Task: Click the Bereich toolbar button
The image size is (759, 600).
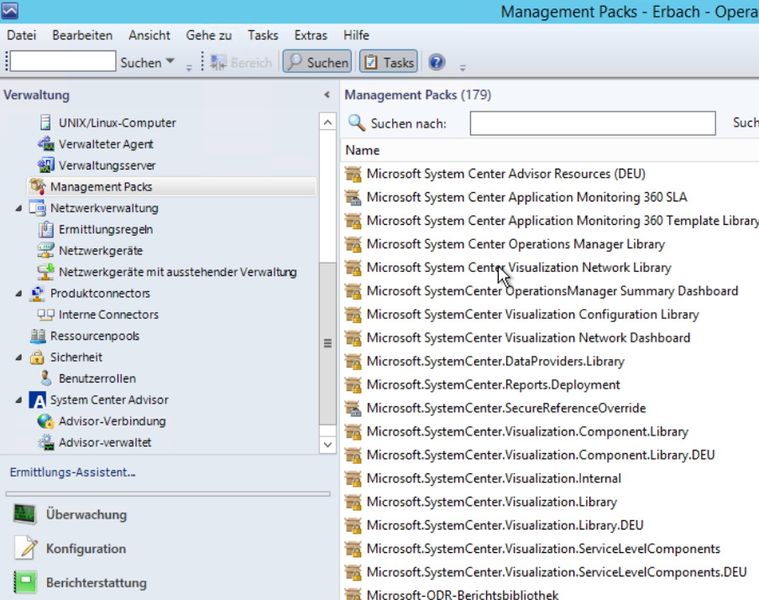Action: tap(241, 62)
